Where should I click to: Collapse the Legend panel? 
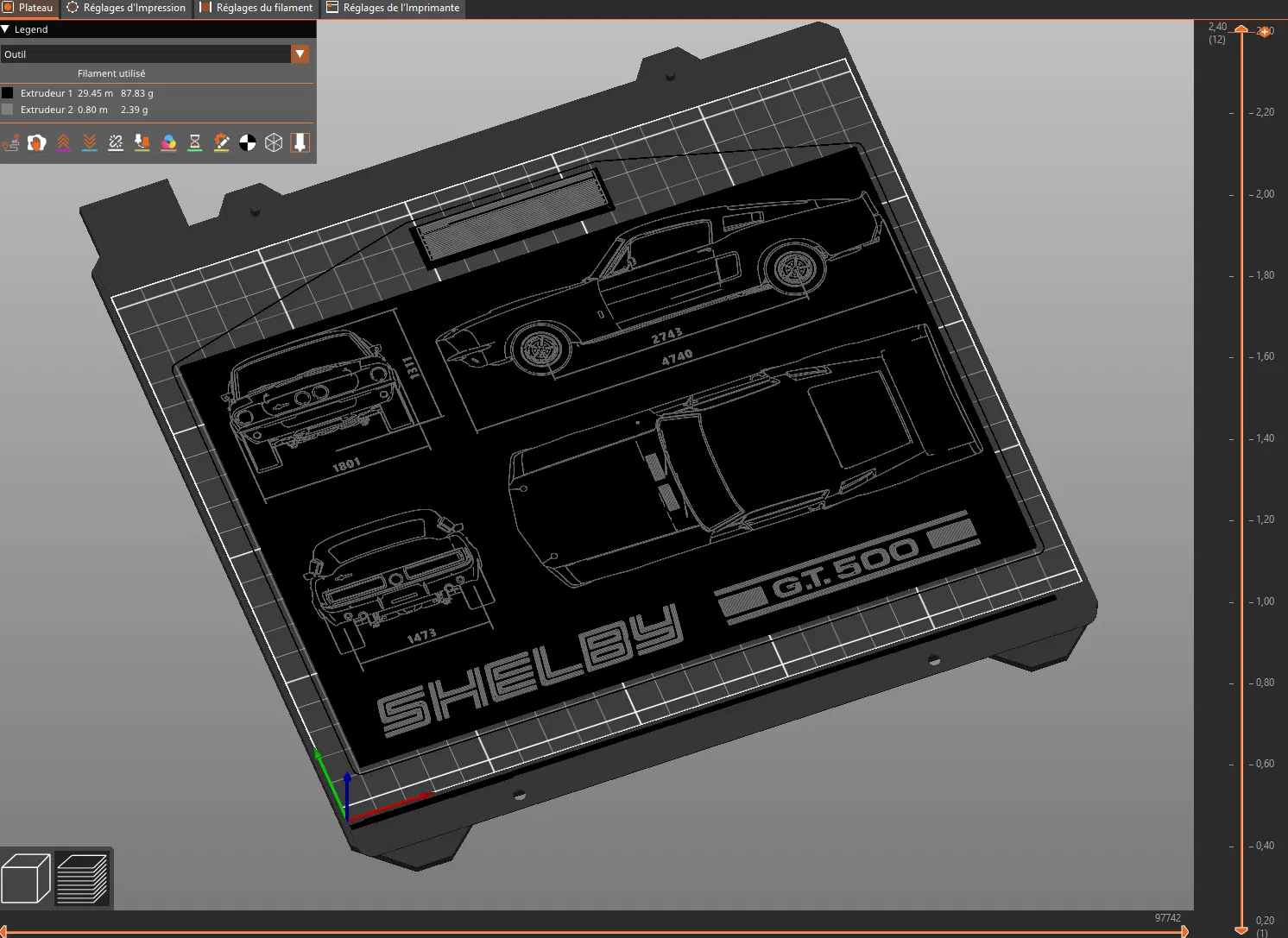pos(5,29)
